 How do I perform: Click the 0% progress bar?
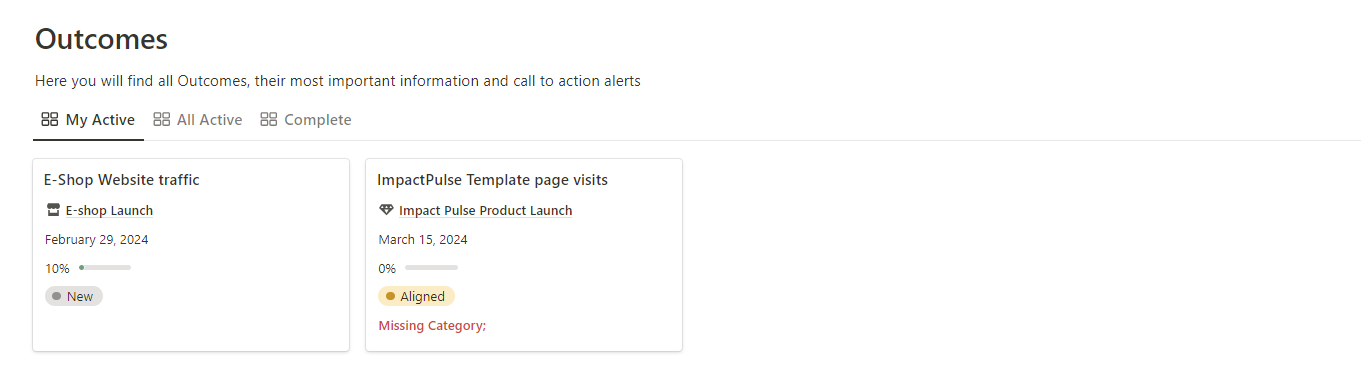pos(431,268)
